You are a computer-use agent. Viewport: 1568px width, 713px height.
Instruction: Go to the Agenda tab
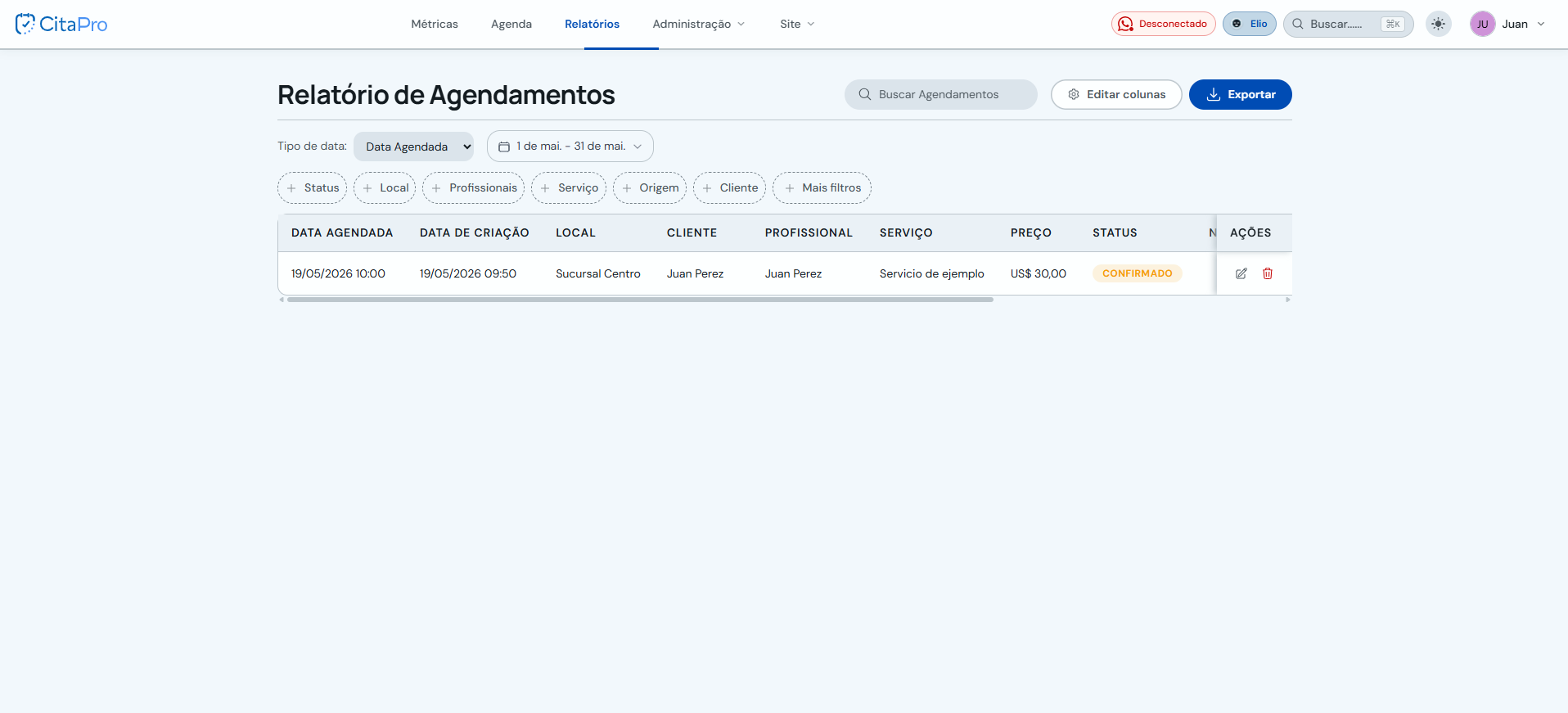[511, 24]
